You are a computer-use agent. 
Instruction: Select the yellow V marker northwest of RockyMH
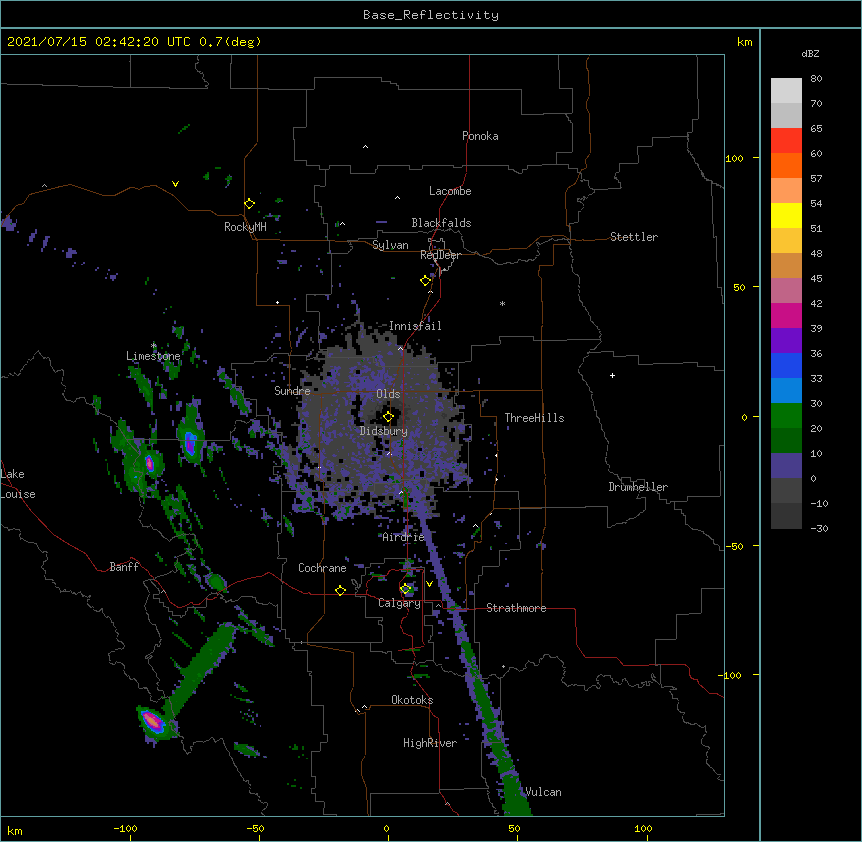(175, 184)
